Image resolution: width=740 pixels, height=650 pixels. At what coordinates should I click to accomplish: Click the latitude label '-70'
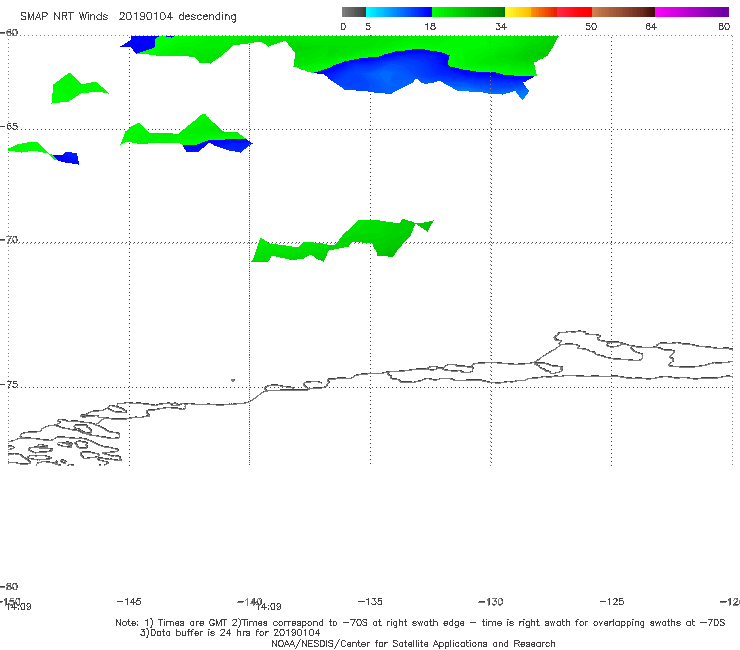coord(9,240)
